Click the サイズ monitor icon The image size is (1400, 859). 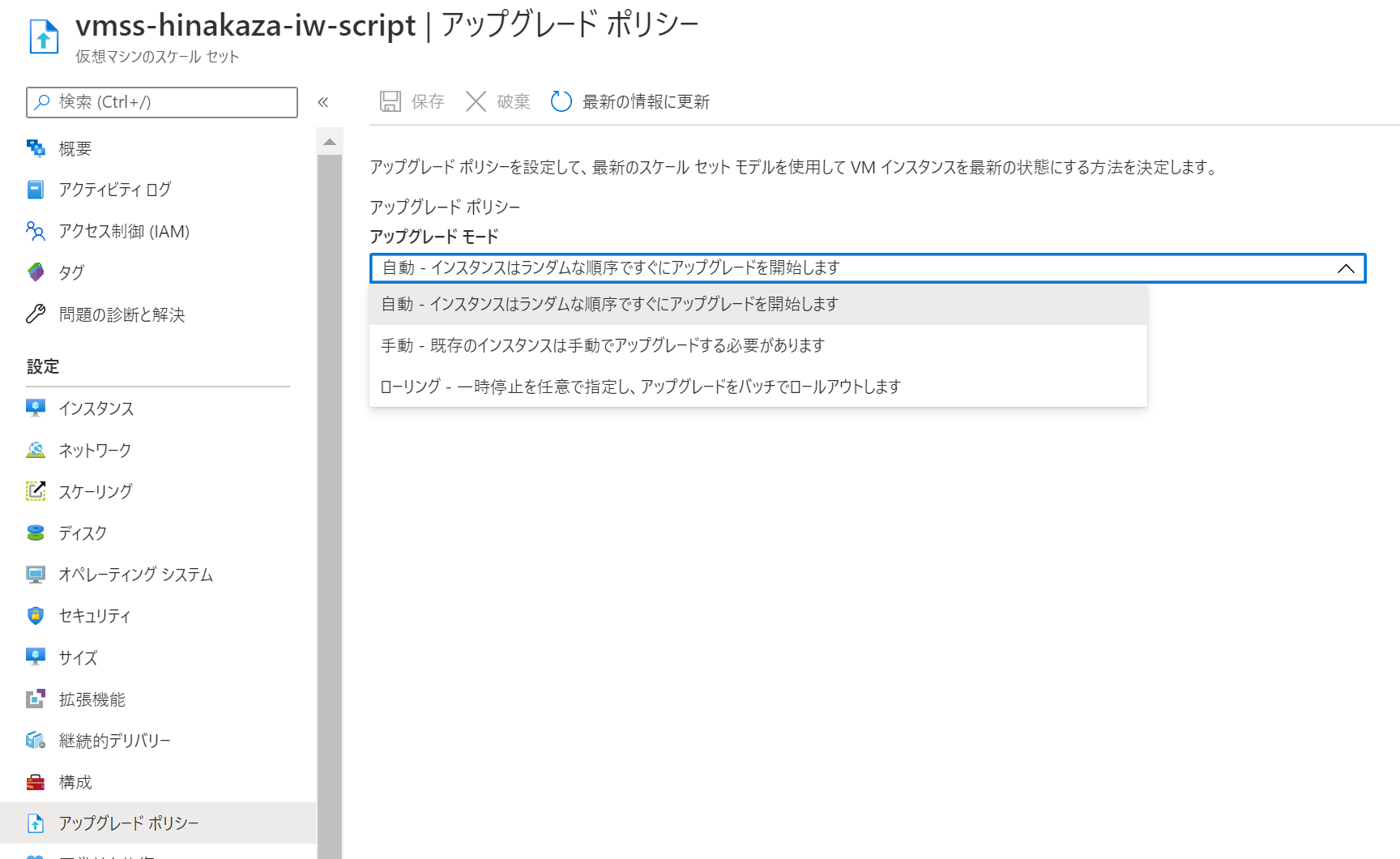tap(36, 657)
